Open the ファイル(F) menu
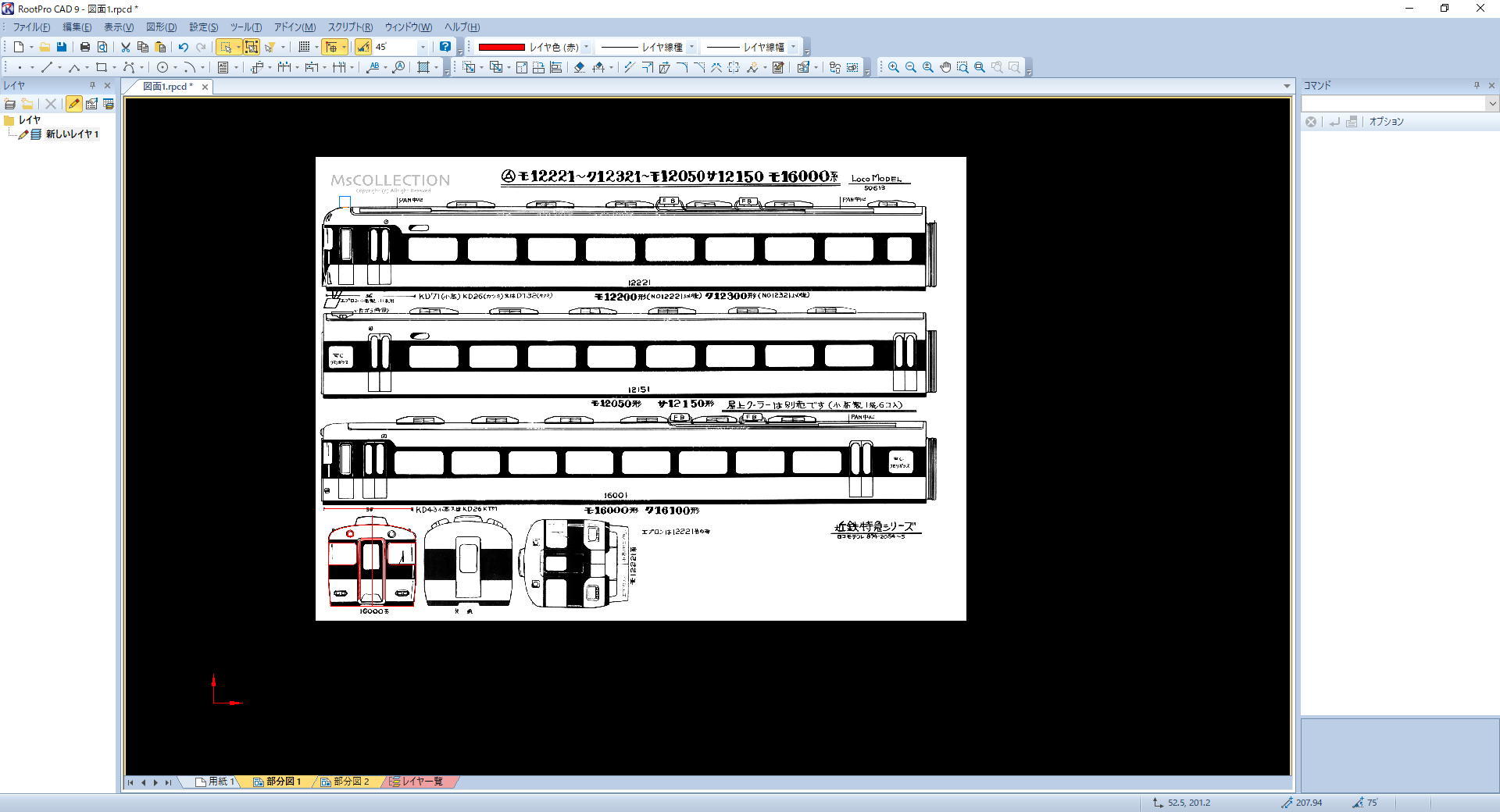This screenshot has height=812, width=1500. [30, 27]
